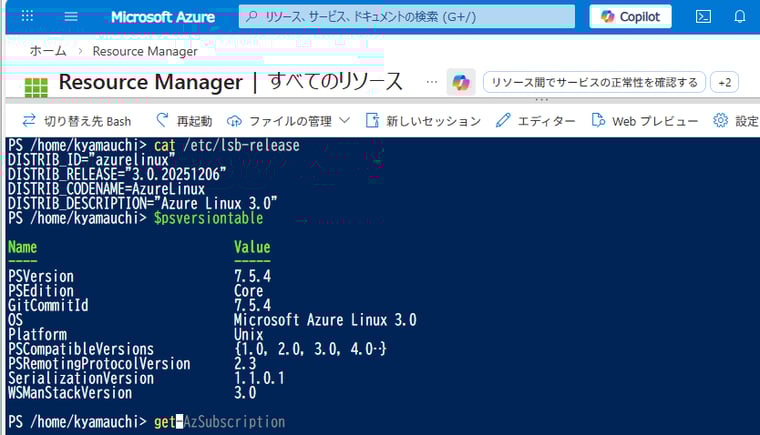Click the Value column header
This screenshot has width=760, height=435.
(252, 247)
